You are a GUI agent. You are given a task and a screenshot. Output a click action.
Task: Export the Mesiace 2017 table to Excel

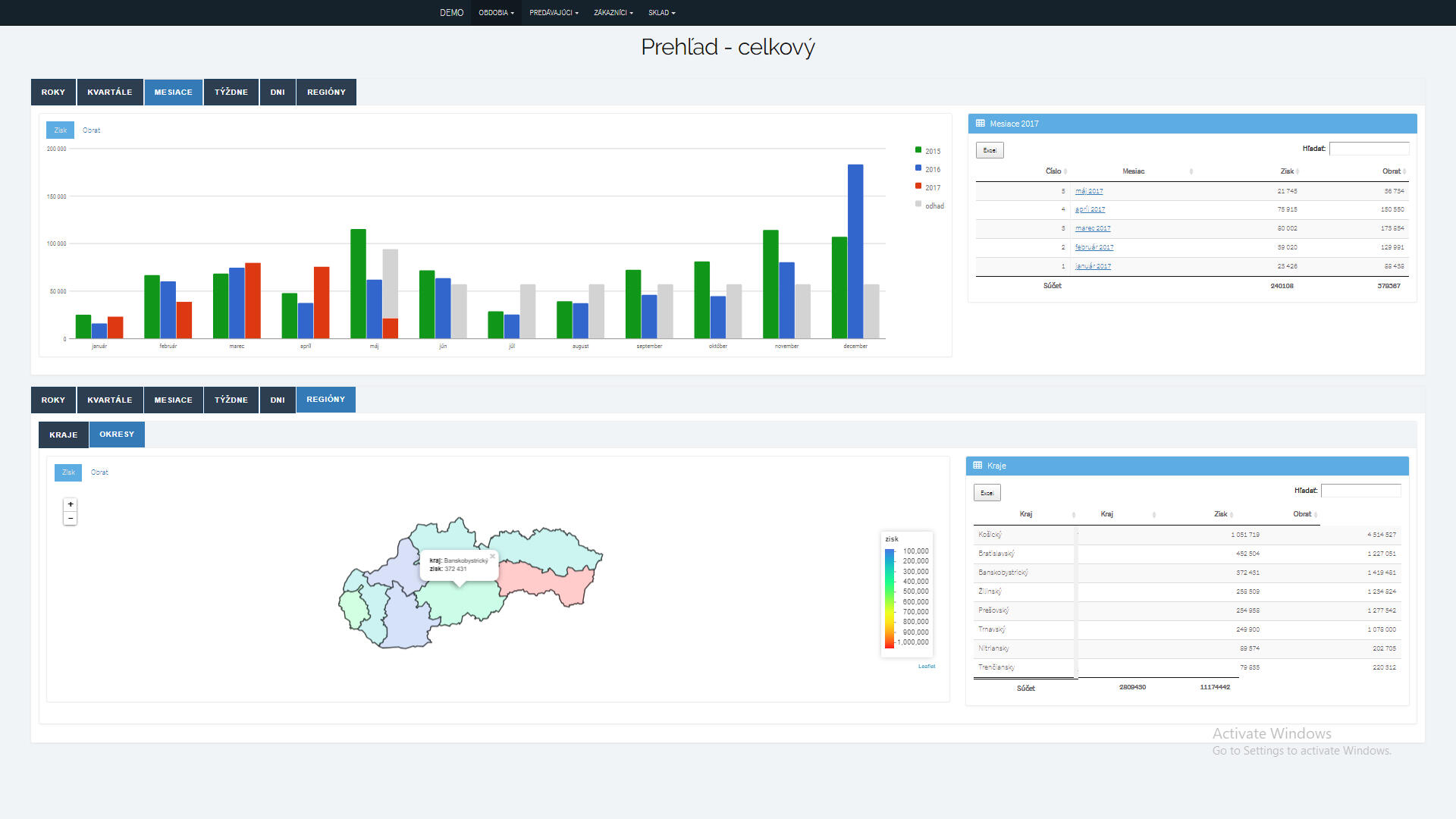[x=990, y=150]
